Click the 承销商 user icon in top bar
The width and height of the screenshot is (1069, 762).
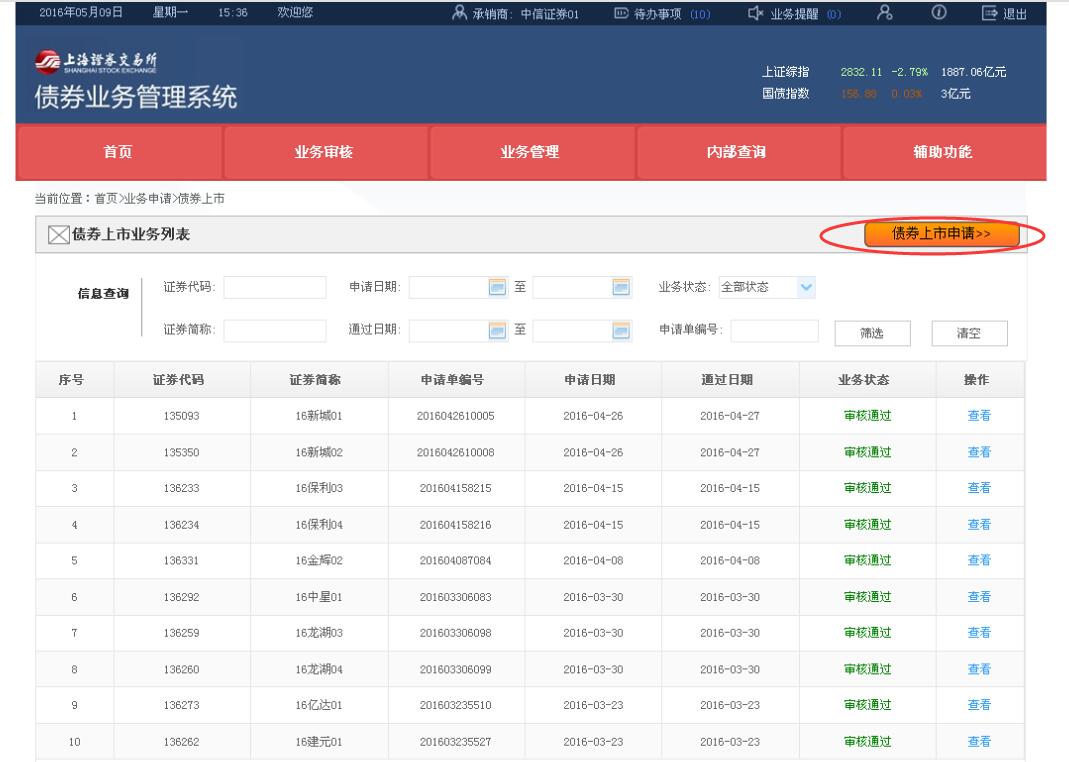click(x=460, y=13)
